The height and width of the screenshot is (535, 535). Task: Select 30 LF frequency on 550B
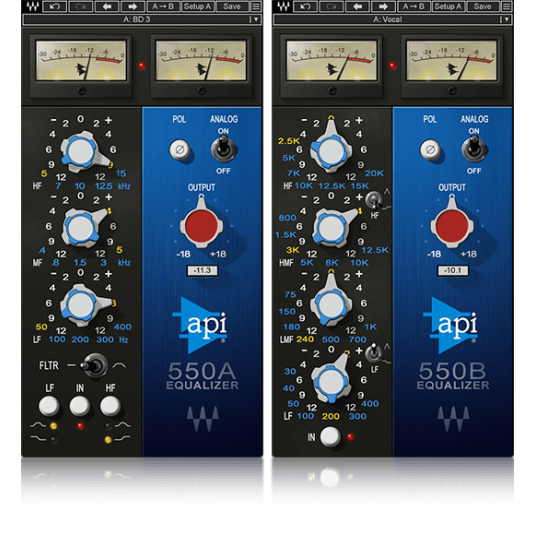pos(290,371)
